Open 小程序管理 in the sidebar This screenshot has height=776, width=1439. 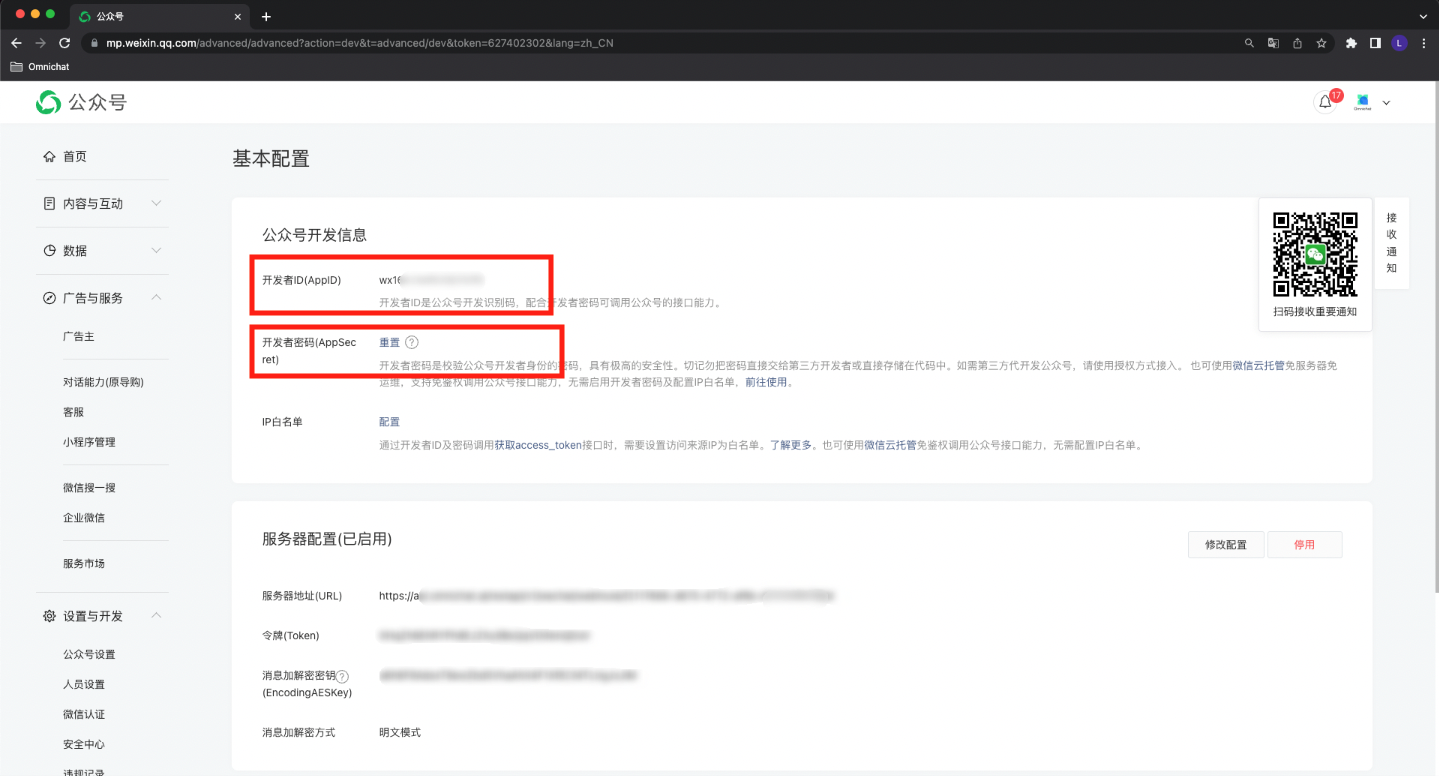pos(89,442)
